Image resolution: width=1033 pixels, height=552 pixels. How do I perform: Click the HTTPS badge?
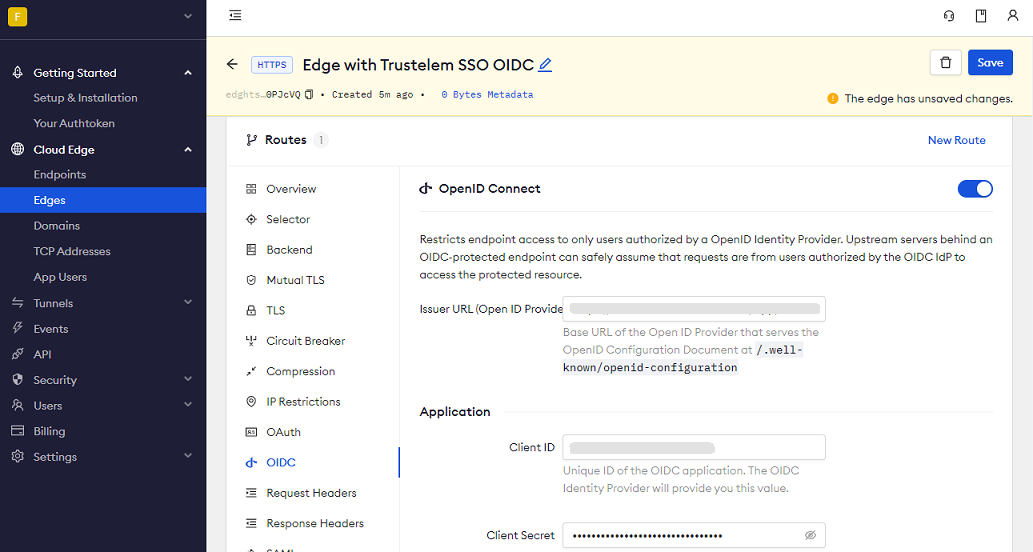(x=272, y=65)
